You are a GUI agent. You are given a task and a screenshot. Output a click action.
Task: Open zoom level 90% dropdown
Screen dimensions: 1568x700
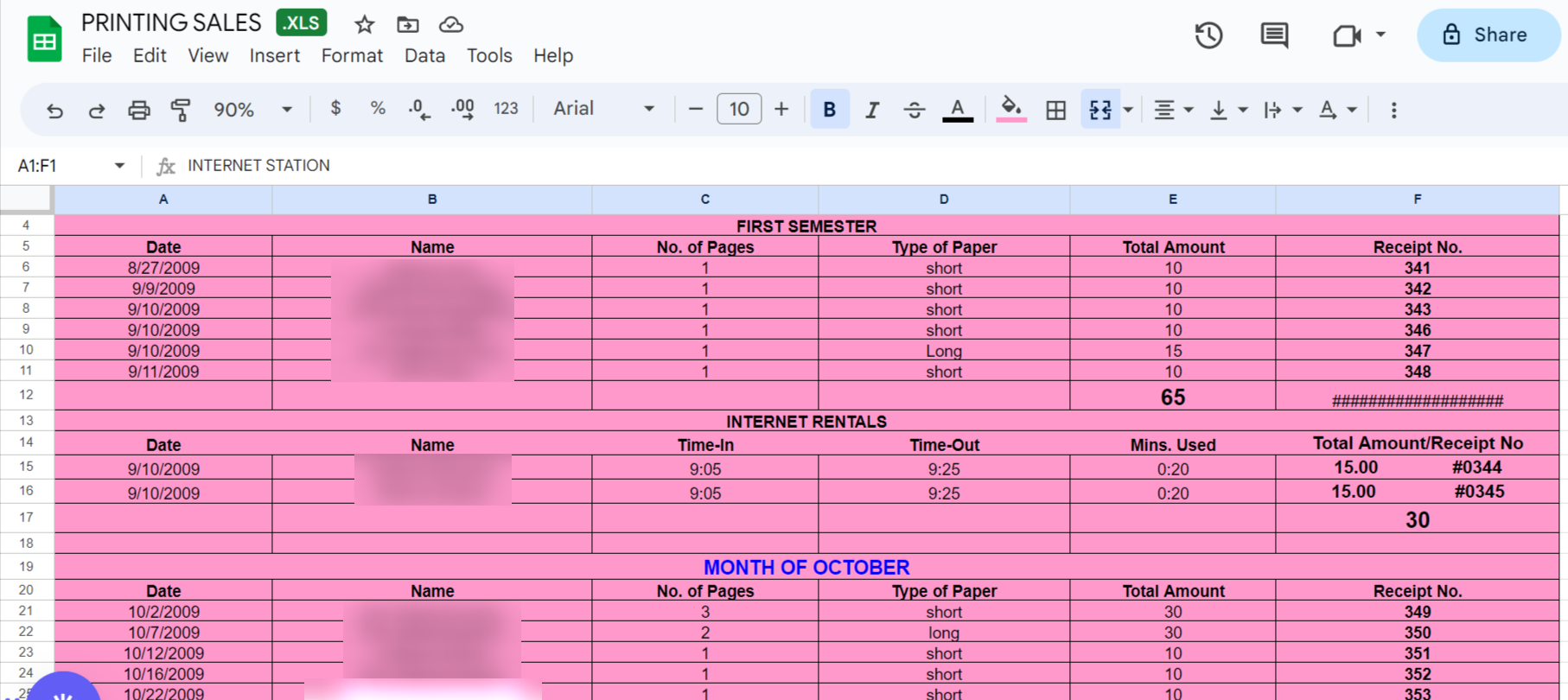point(252,110)
